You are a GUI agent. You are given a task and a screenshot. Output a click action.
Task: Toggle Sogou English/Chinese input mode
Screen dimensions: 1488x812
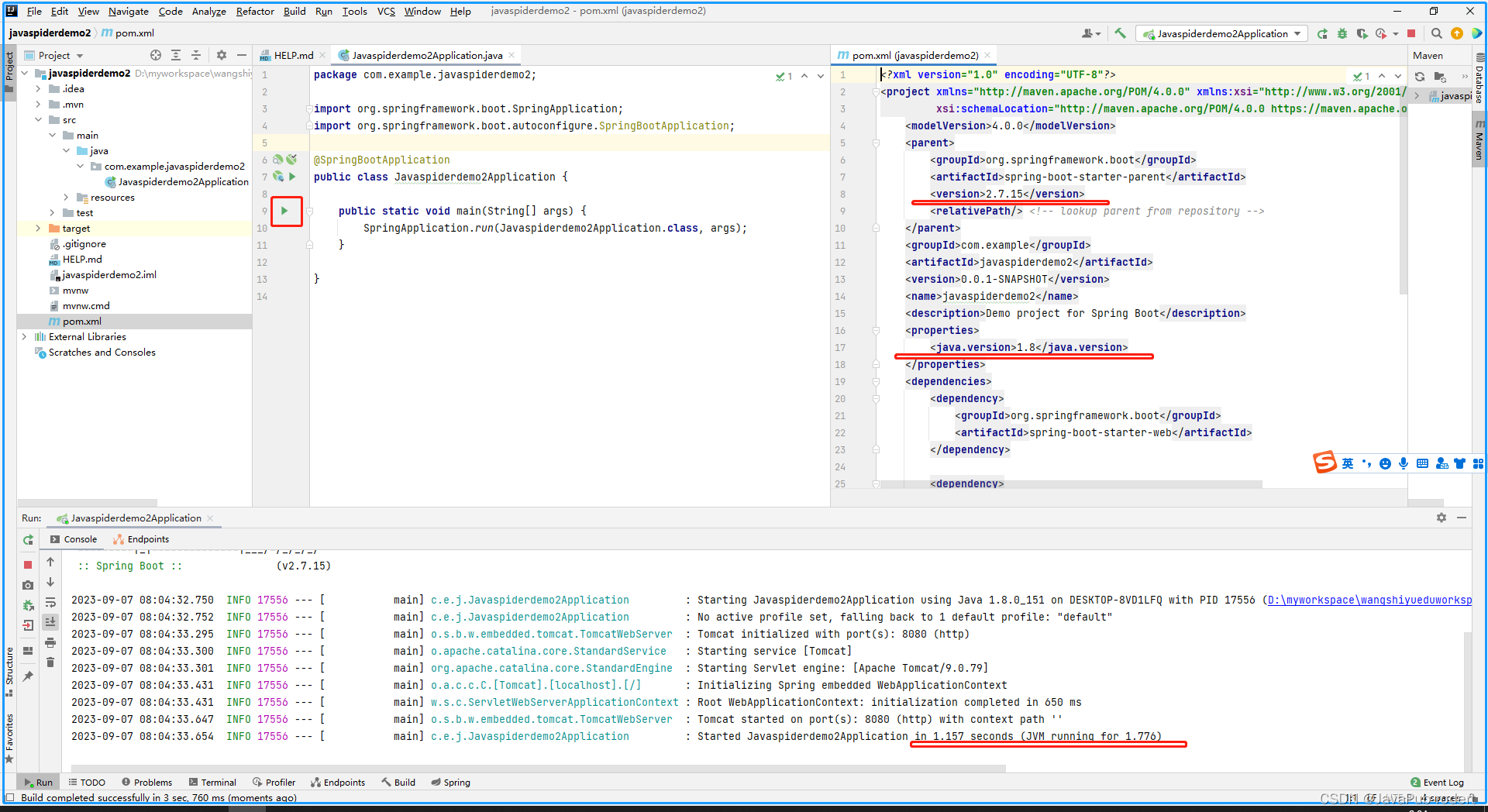coord(1348,463)
